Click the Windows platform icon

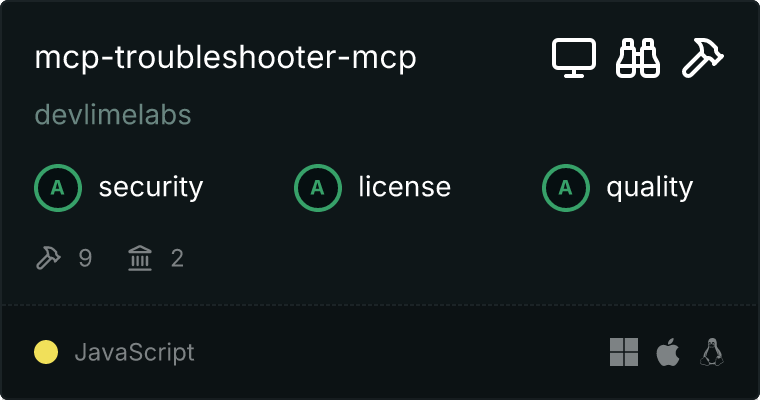coord(624,352)
